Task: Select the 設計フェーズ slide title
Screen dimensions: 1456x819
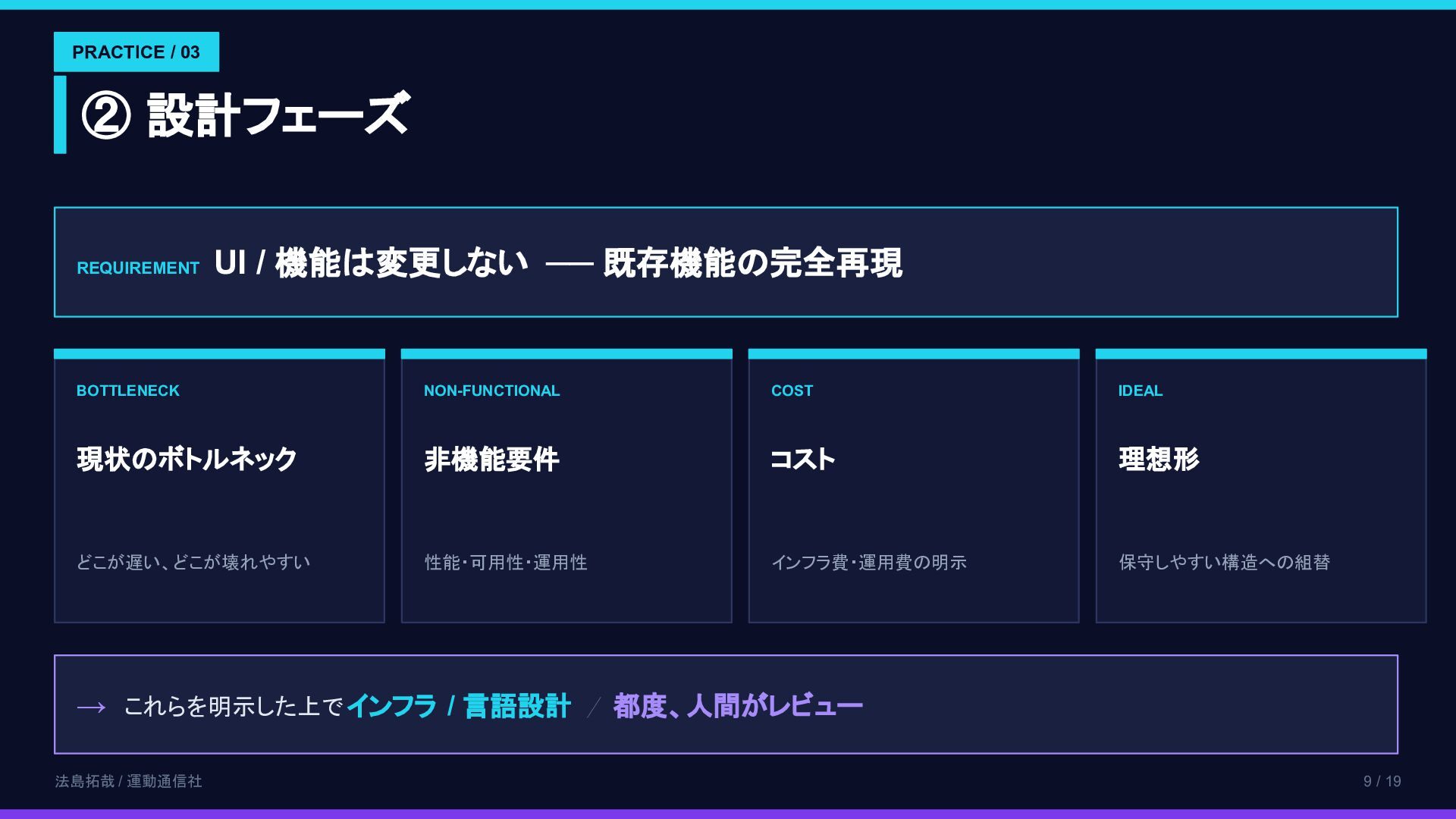Action: point(278,116)
